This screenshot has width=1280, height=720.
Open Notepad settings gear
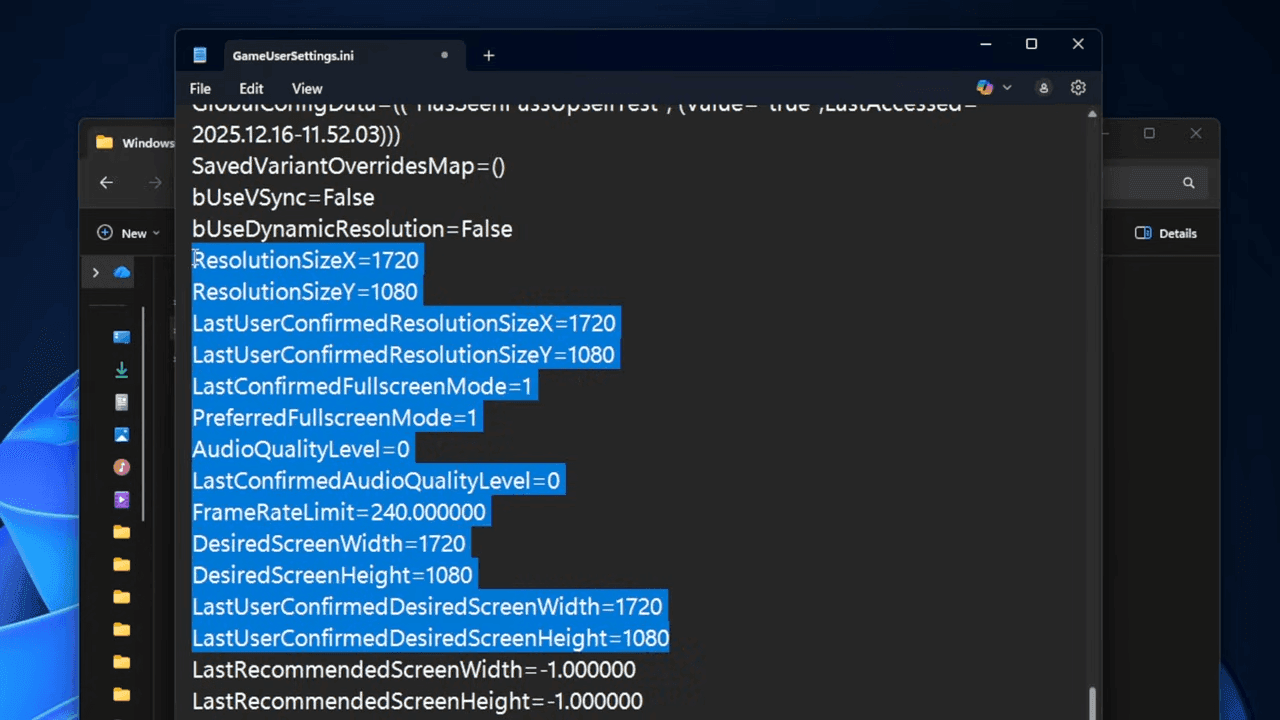(x=1078, y=88)
